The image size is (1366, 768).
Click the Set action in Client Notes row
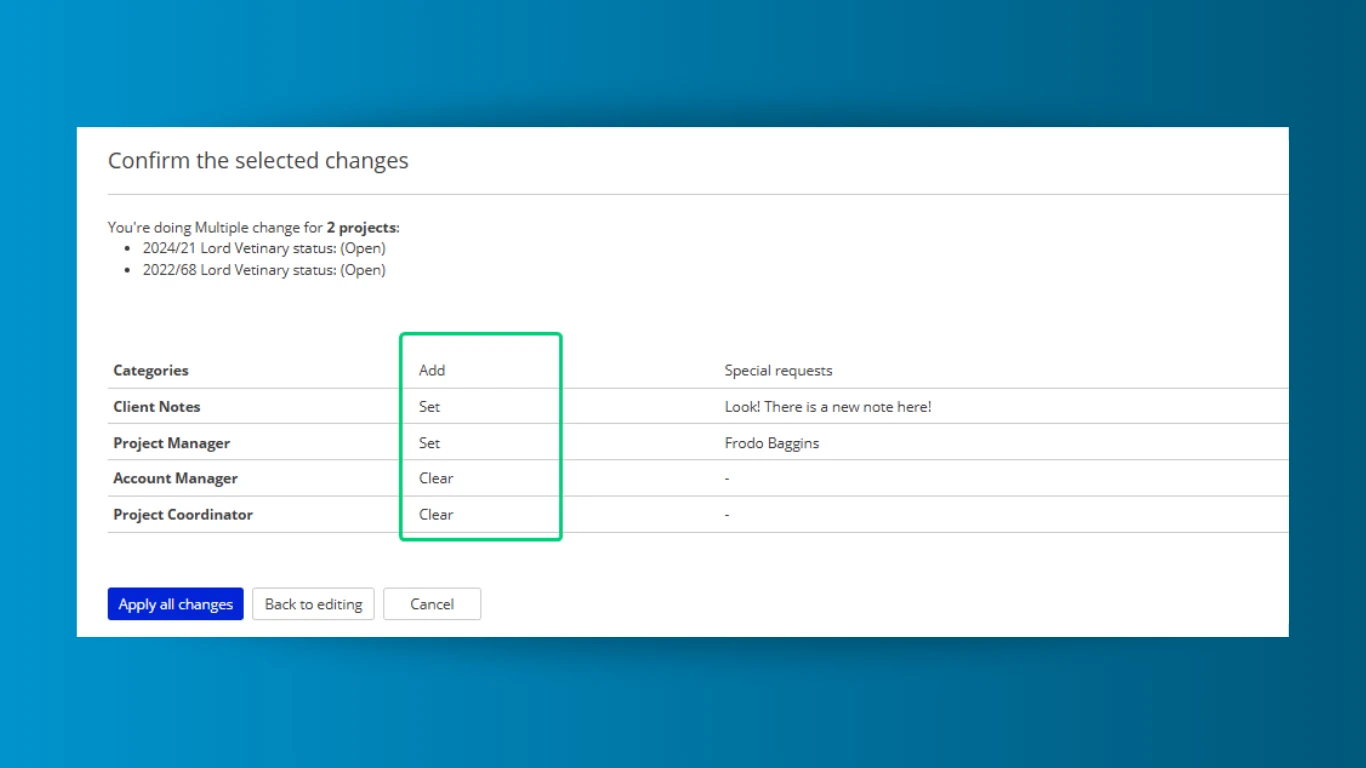[x=429, y=407]
